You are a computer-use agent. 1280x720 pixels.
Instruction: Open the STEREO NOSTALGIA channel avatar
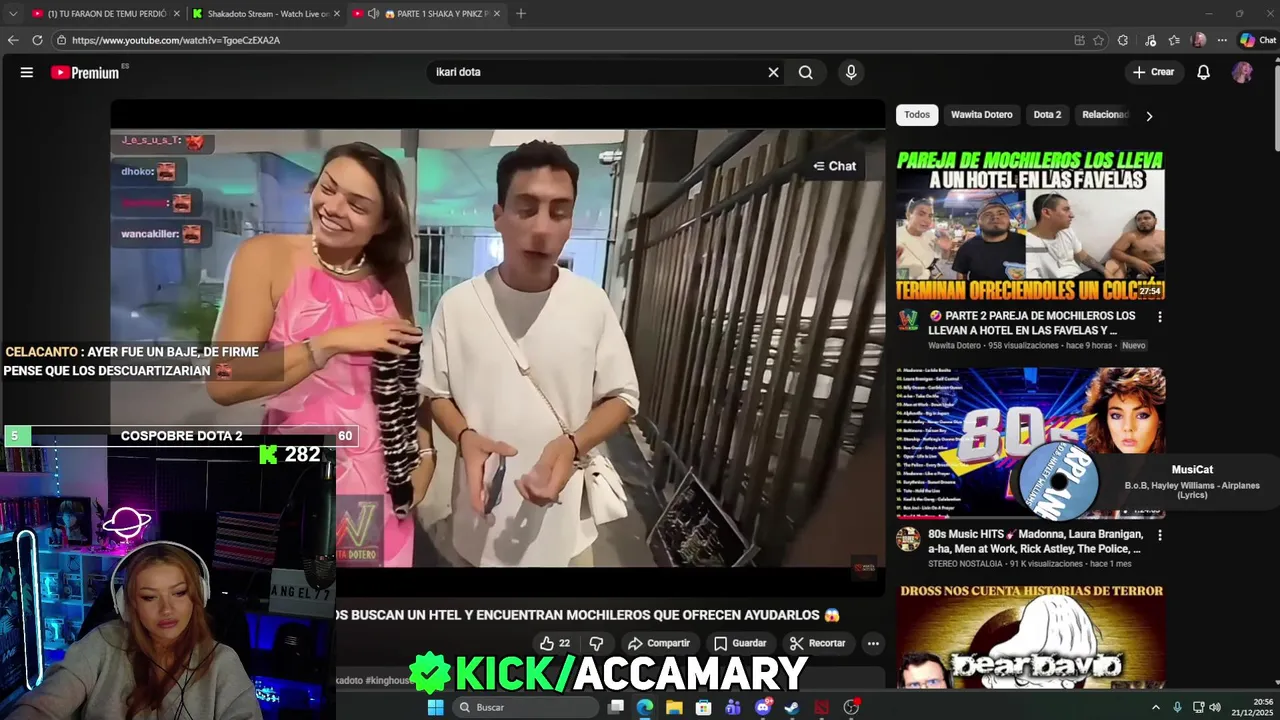[908, 540]
